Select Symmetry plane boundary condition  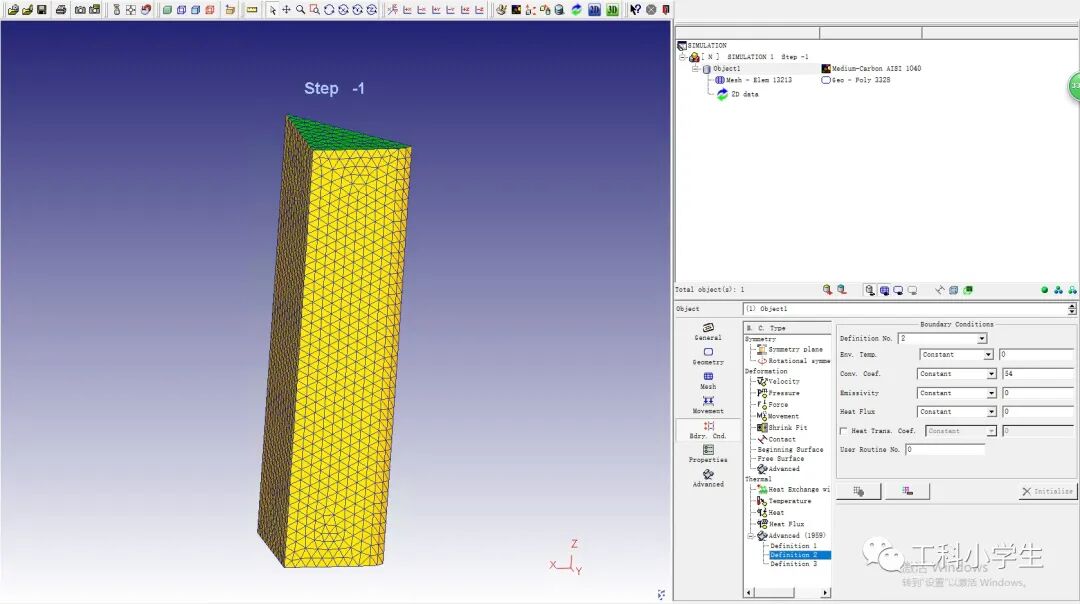pyautogui.click(x=790, y=349)
